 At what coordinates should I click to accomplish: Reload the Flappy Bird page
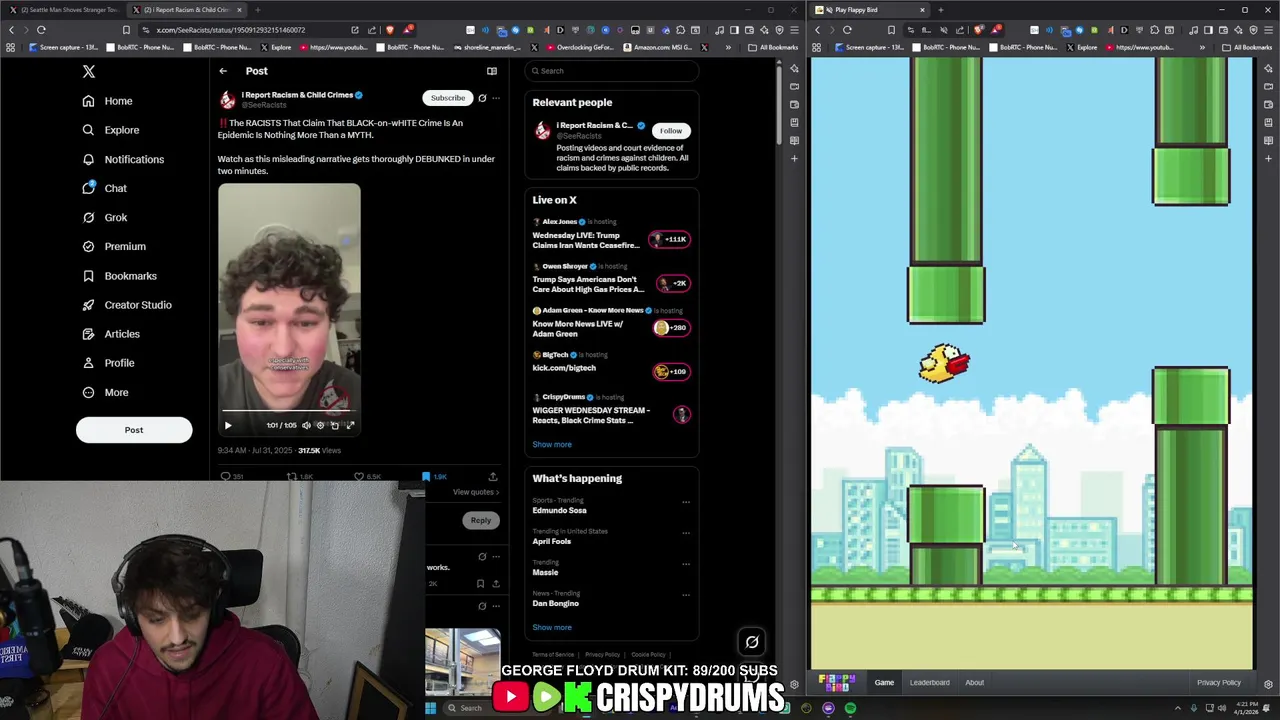click(x=847, y=30)
